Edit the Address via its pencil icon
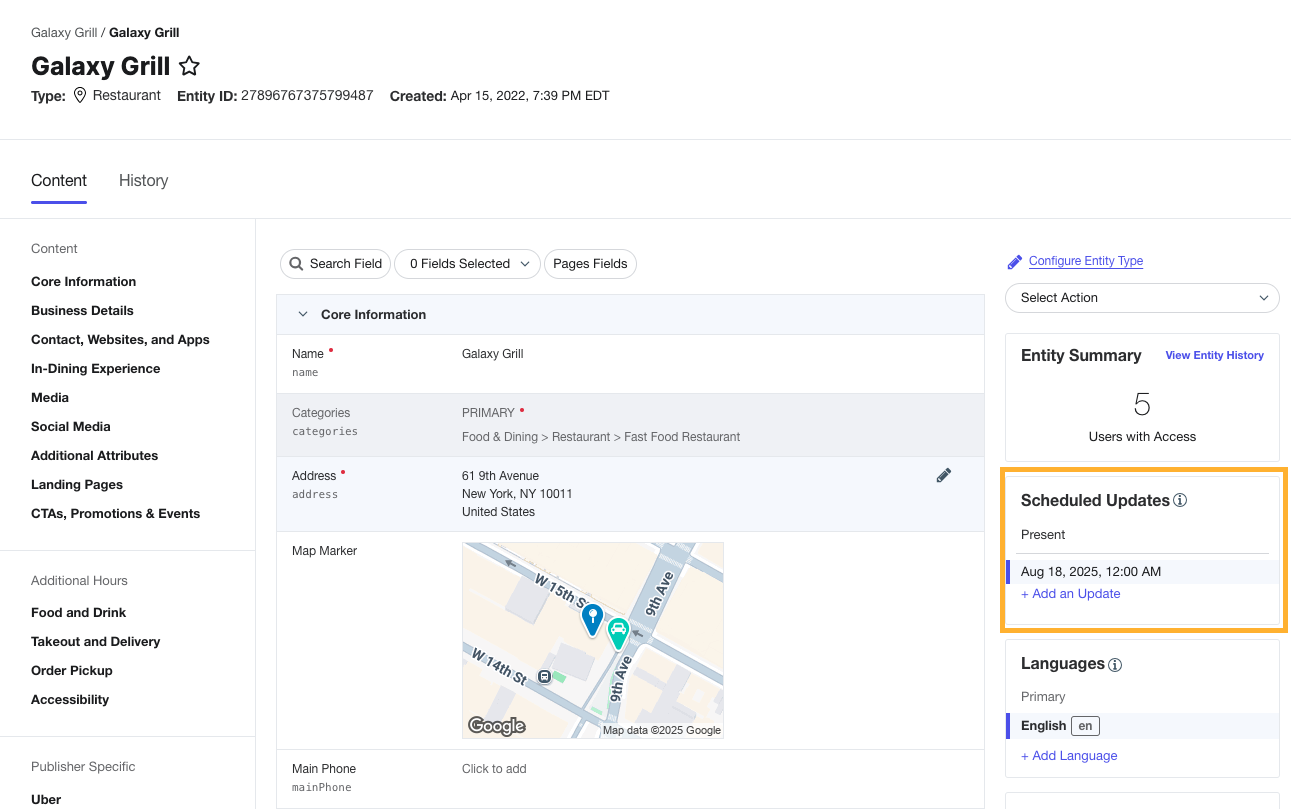This screenshot has height=809, width=1291. [943, 475]
